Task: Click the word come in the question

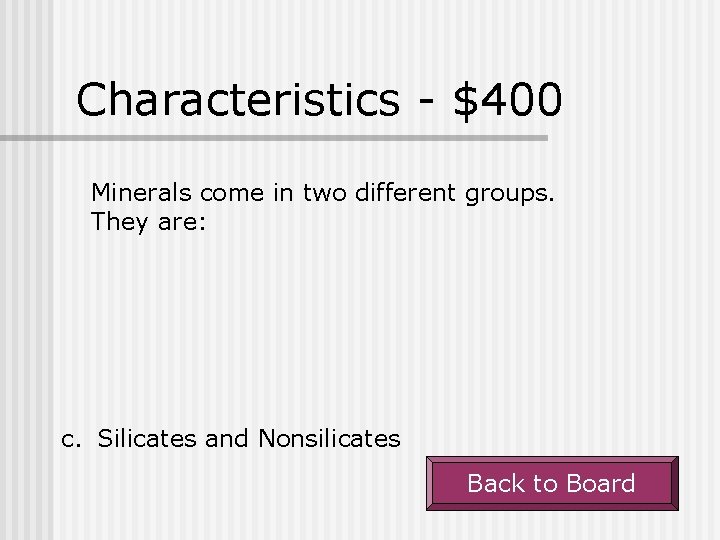Action: coord(231,192)
